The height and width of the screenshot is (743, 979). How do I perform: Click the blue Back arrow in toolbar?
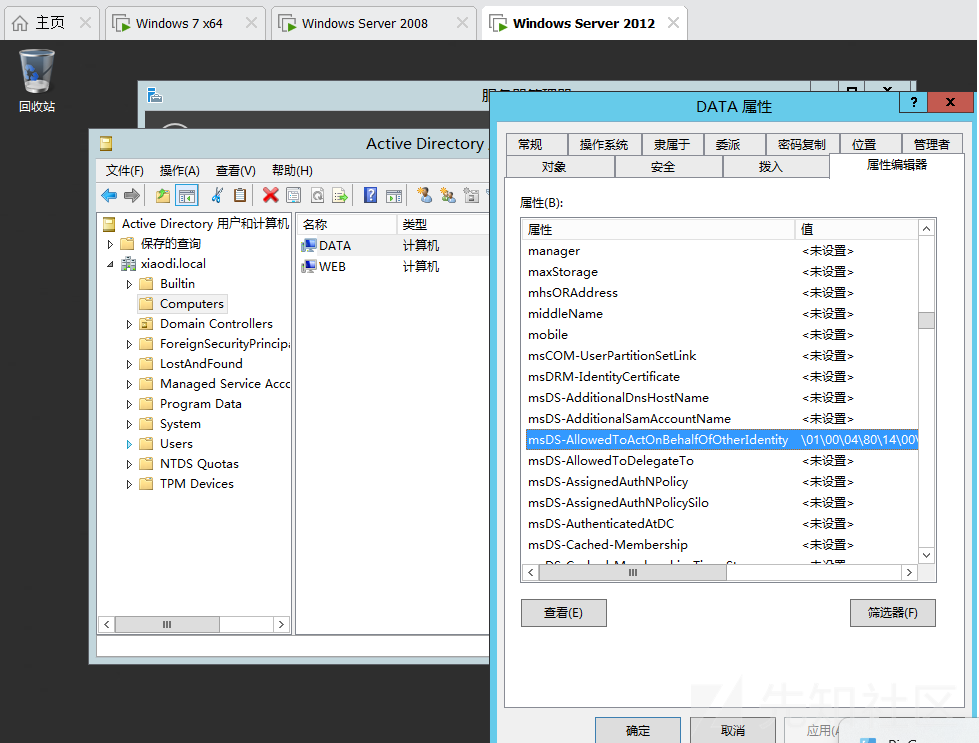[x=109, y=195]
